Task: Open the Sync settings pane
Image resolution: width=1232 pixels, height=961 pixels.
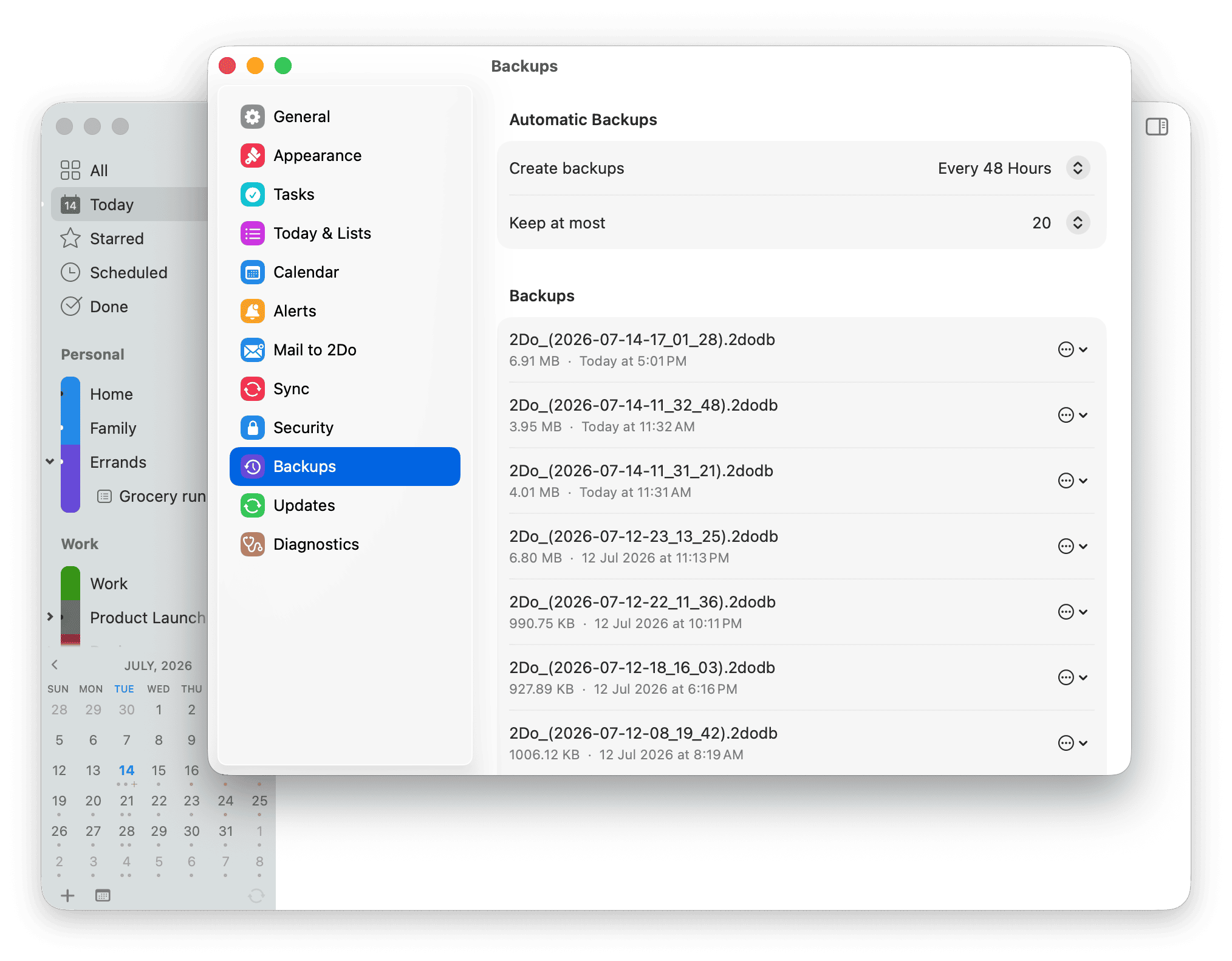Action: (344, 389)
